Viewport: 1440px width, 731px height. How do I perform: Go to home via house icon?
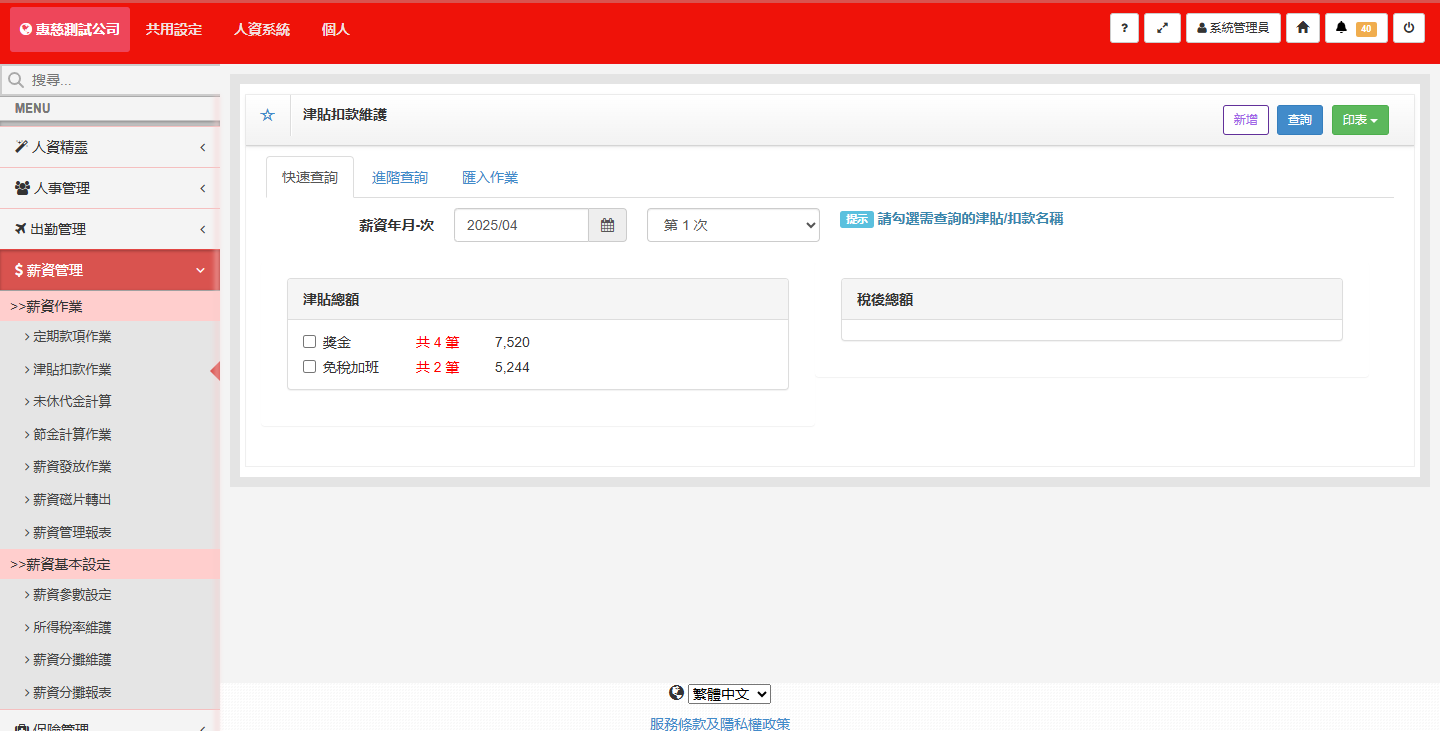(1302, 28)
